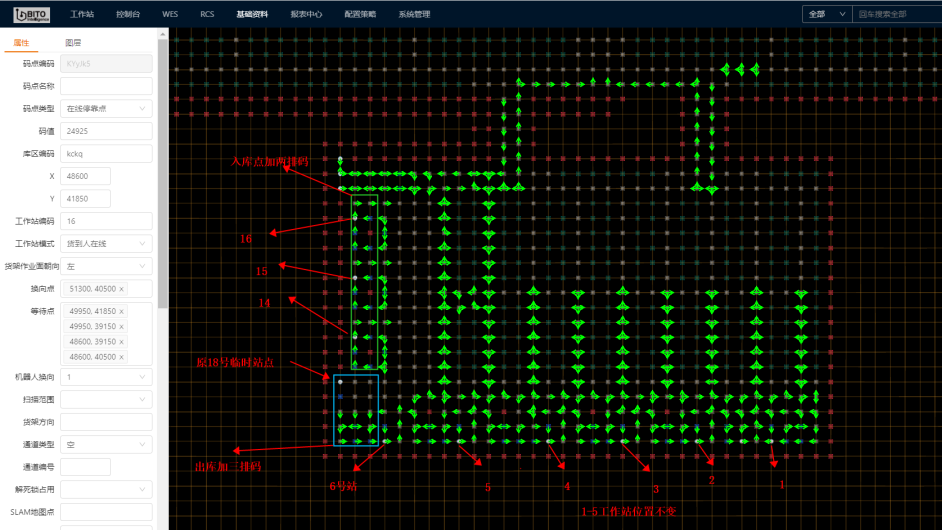Viewport: 942px width, 530px height.
Task: Click the 库区编码 field showing kckq
Action: coord(106,154)
